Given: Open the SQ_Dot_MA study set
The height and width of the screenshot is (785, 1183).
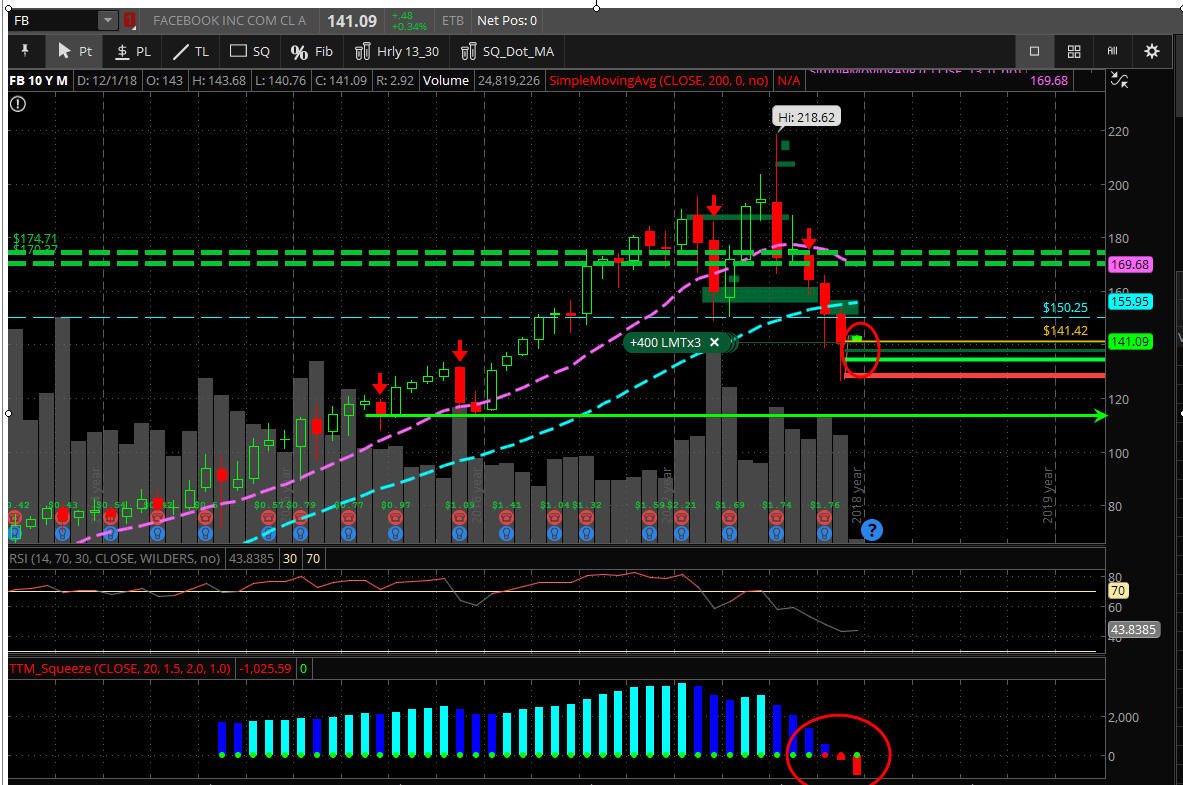Looking at the screenshot, I should pyautogui.click(x=507, y=51).
